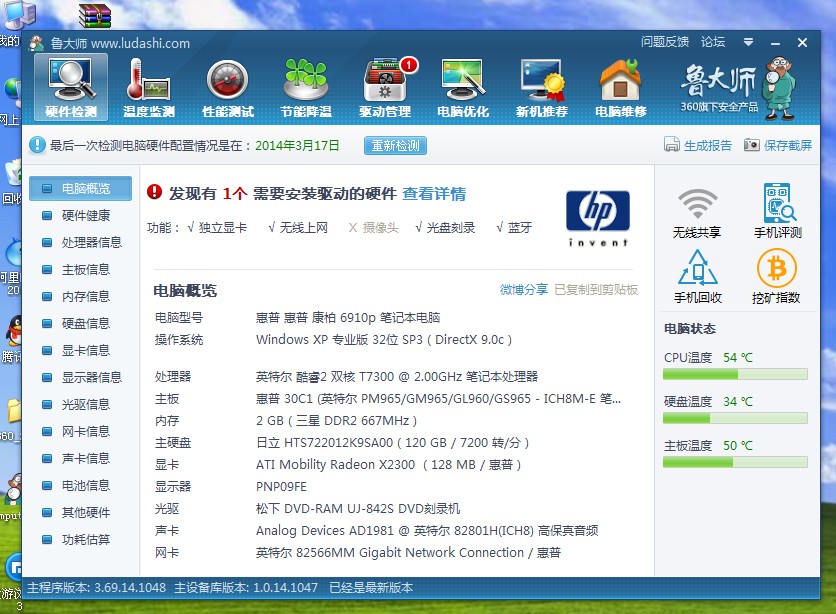Click the detection date 2014年3月17日
This screenshot has width=836, height=614.
click(x=297, y=146)
